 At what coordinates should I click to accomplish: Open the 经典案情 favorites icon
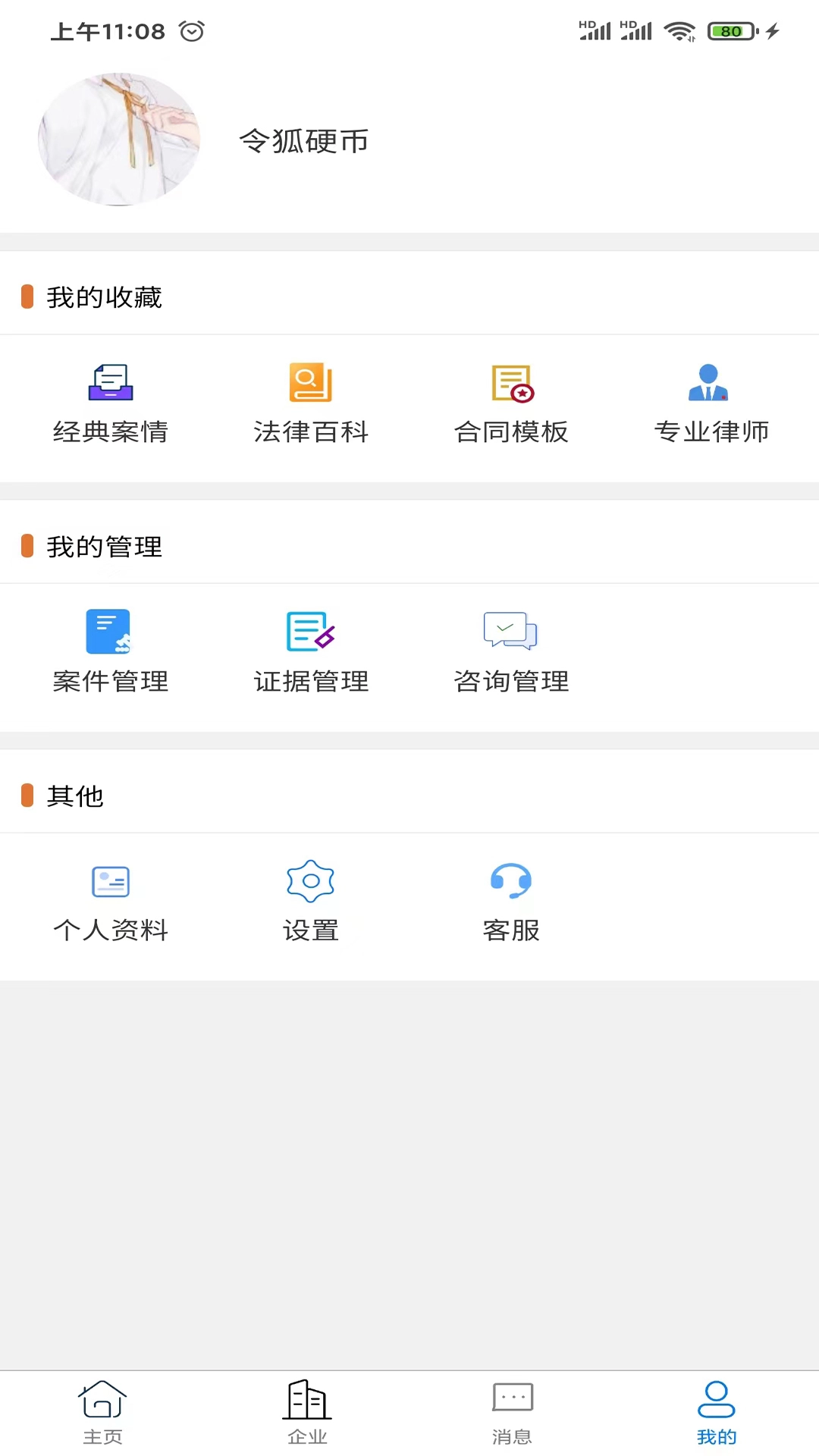click(111, 383)
